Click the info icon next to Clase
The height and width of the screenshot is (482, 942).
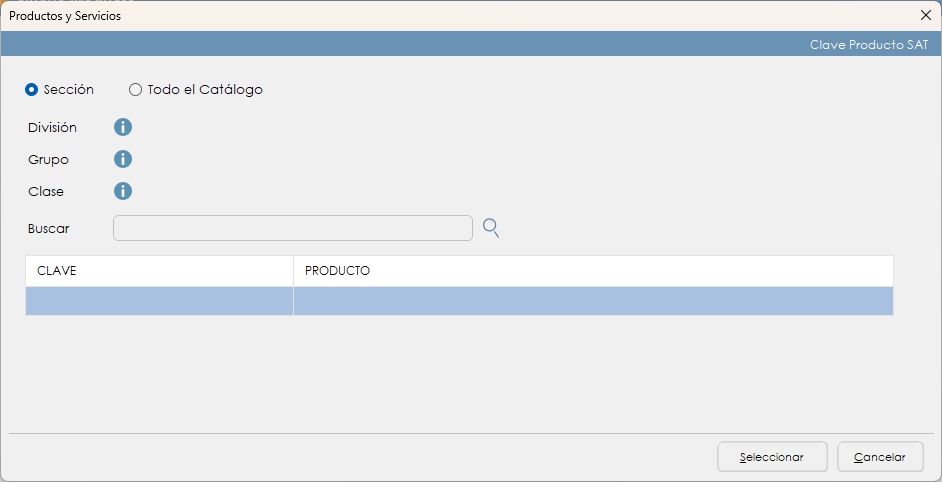[123, 191]
